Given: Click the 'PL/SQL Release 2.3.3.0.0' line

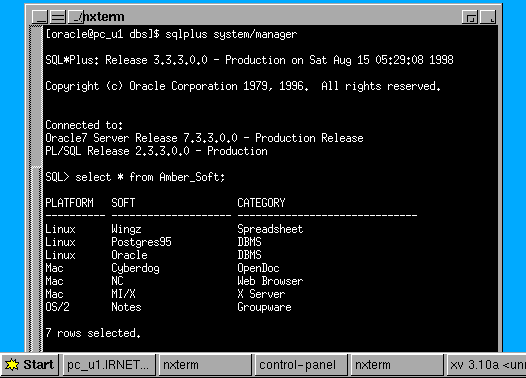Looking at the screenshot, I should coord(156,151).
